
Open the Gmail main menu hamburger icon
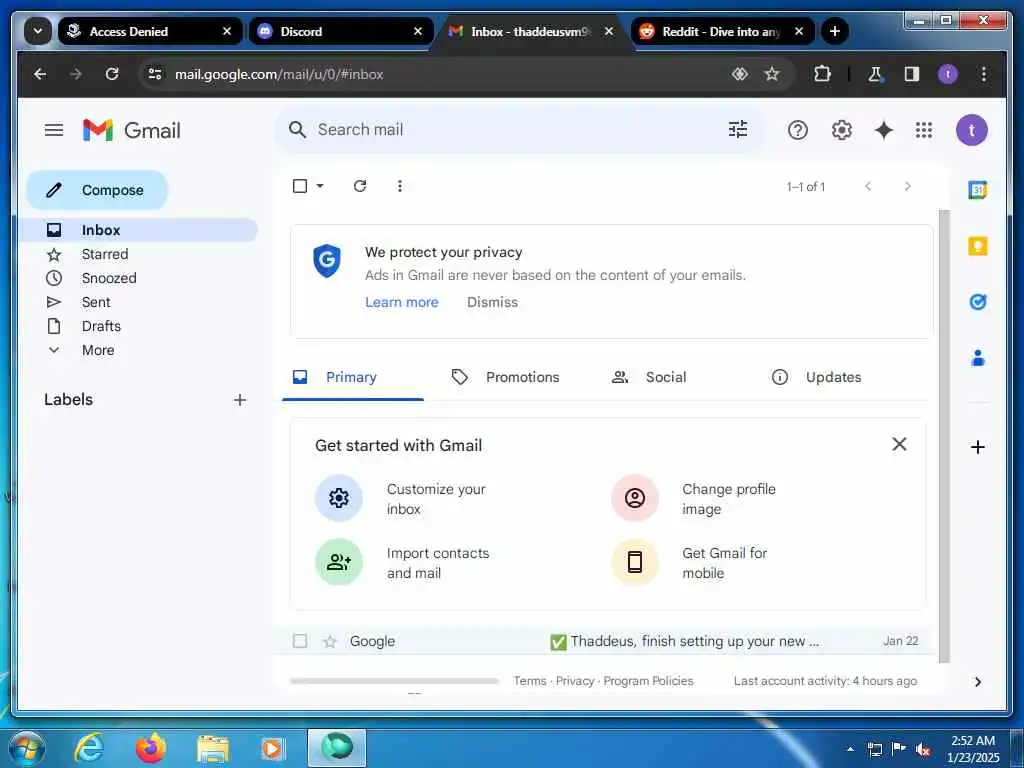point(54,130)
